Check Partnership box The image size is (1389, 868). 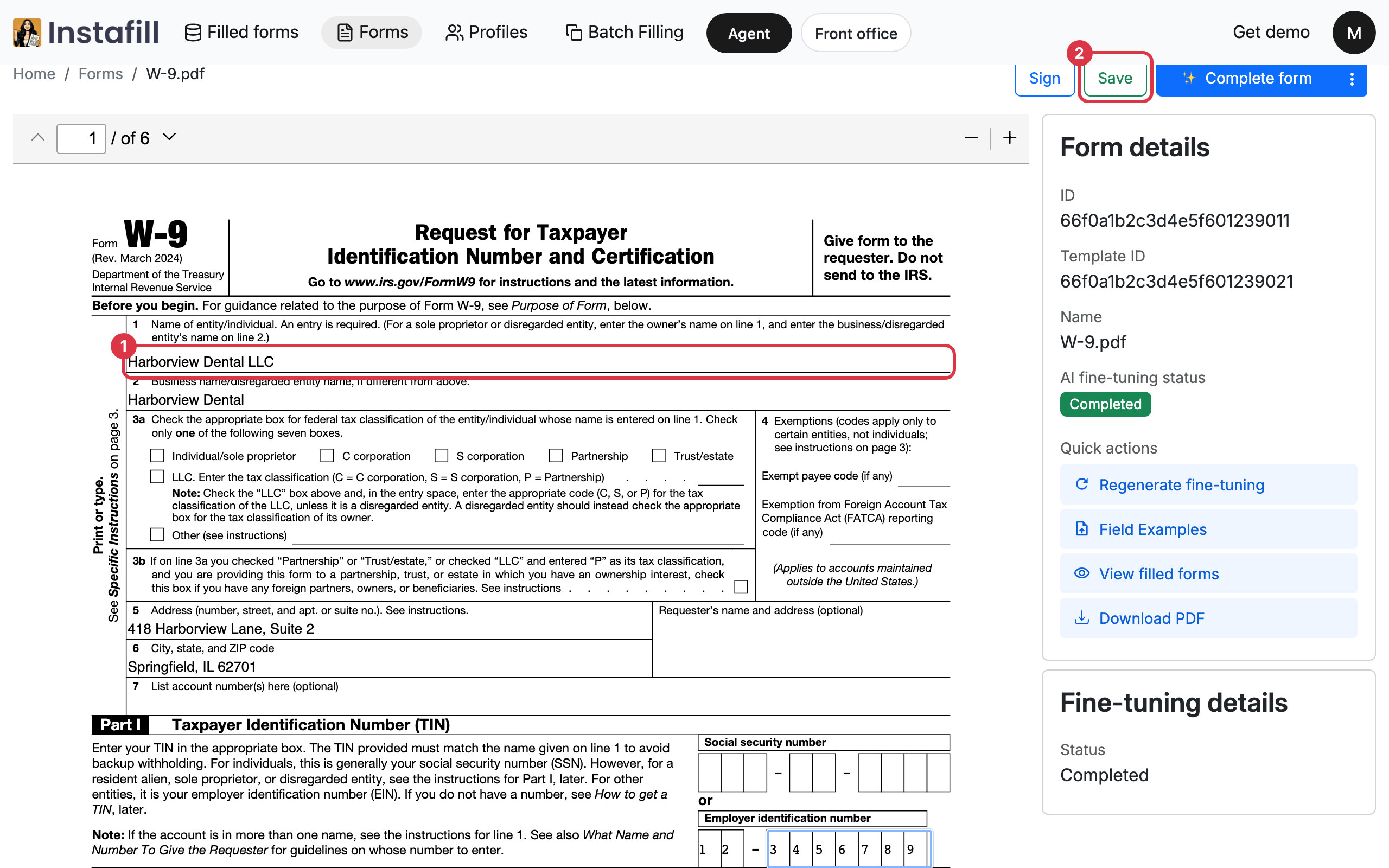tap(556, 455)
